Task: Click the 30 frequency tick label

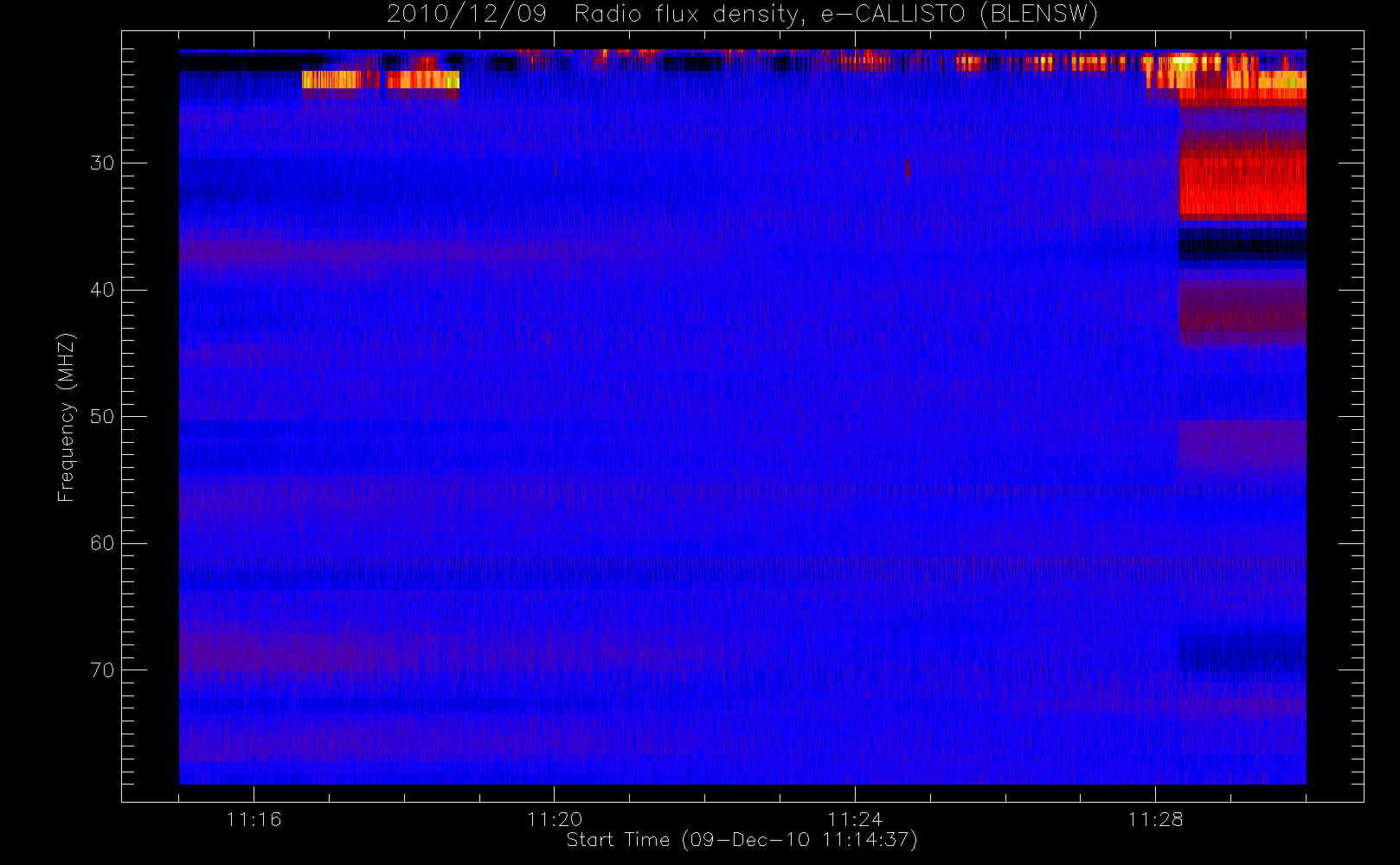Action: (102, 163)
